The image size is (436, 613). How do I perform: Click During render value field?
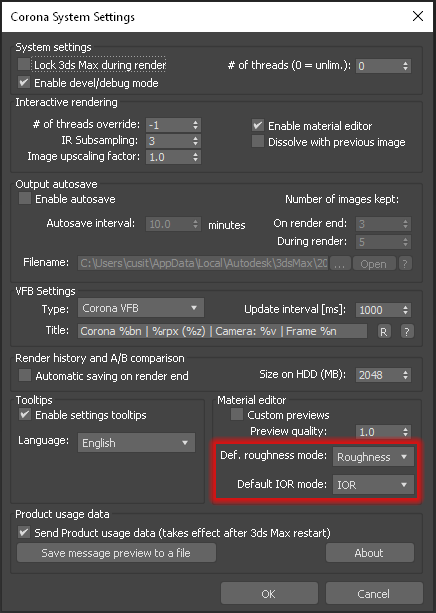pyautogui.click(x=378, y=242)
